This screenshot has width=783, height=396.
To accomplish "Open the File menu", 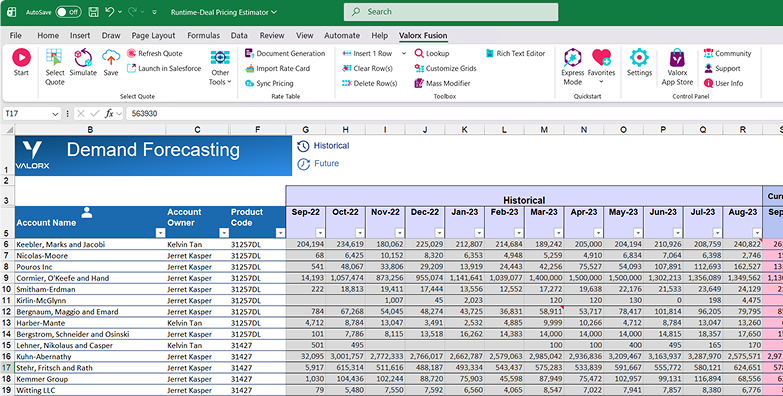I will coord(15,35).
